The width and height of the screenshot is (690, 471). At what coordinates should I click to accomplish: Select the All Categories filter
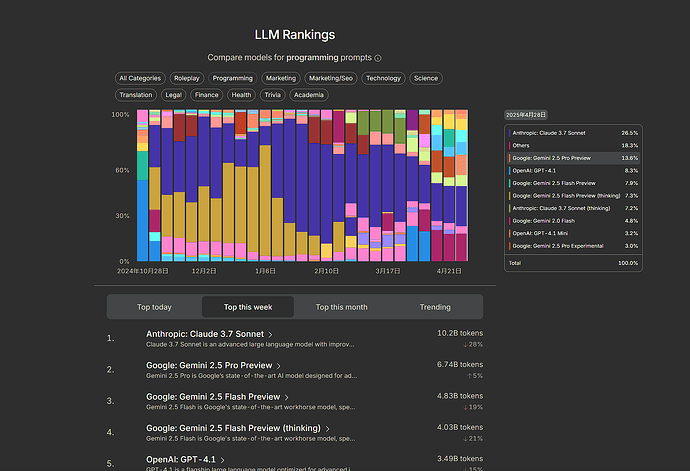click(140, 78)
